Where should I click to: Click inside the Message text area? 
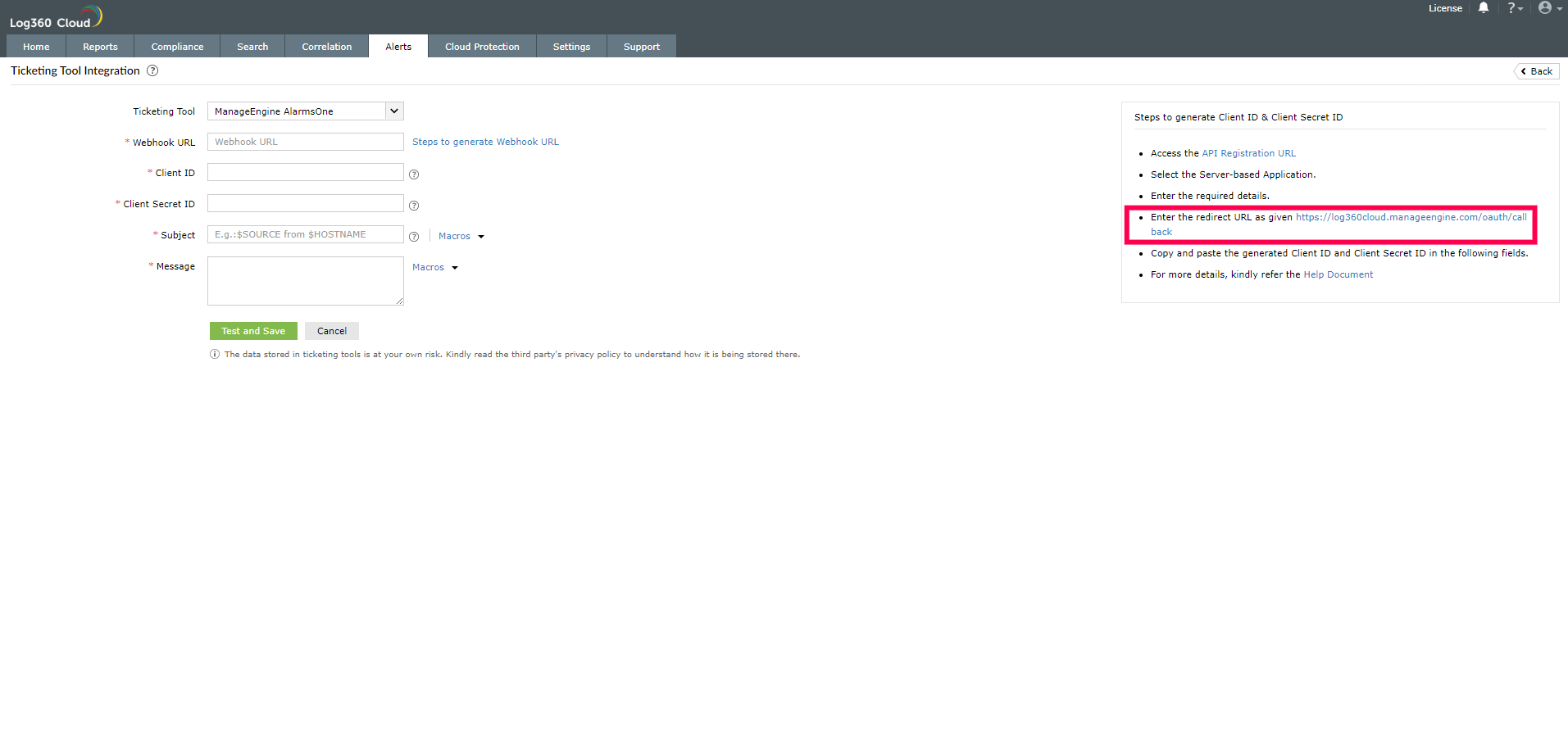[x=305, y=281]
